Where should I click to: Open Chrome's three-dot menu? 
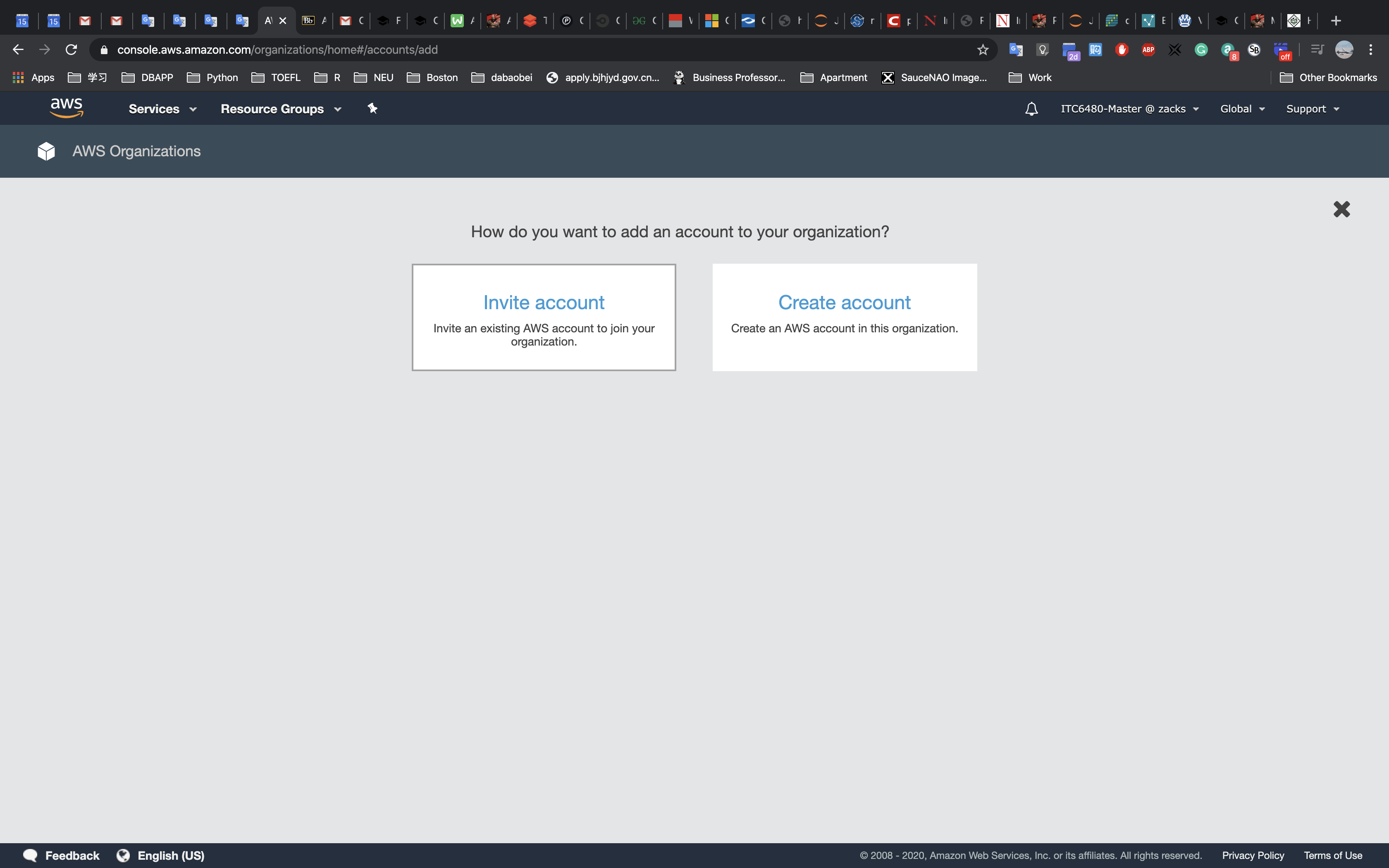(1371, 50)
